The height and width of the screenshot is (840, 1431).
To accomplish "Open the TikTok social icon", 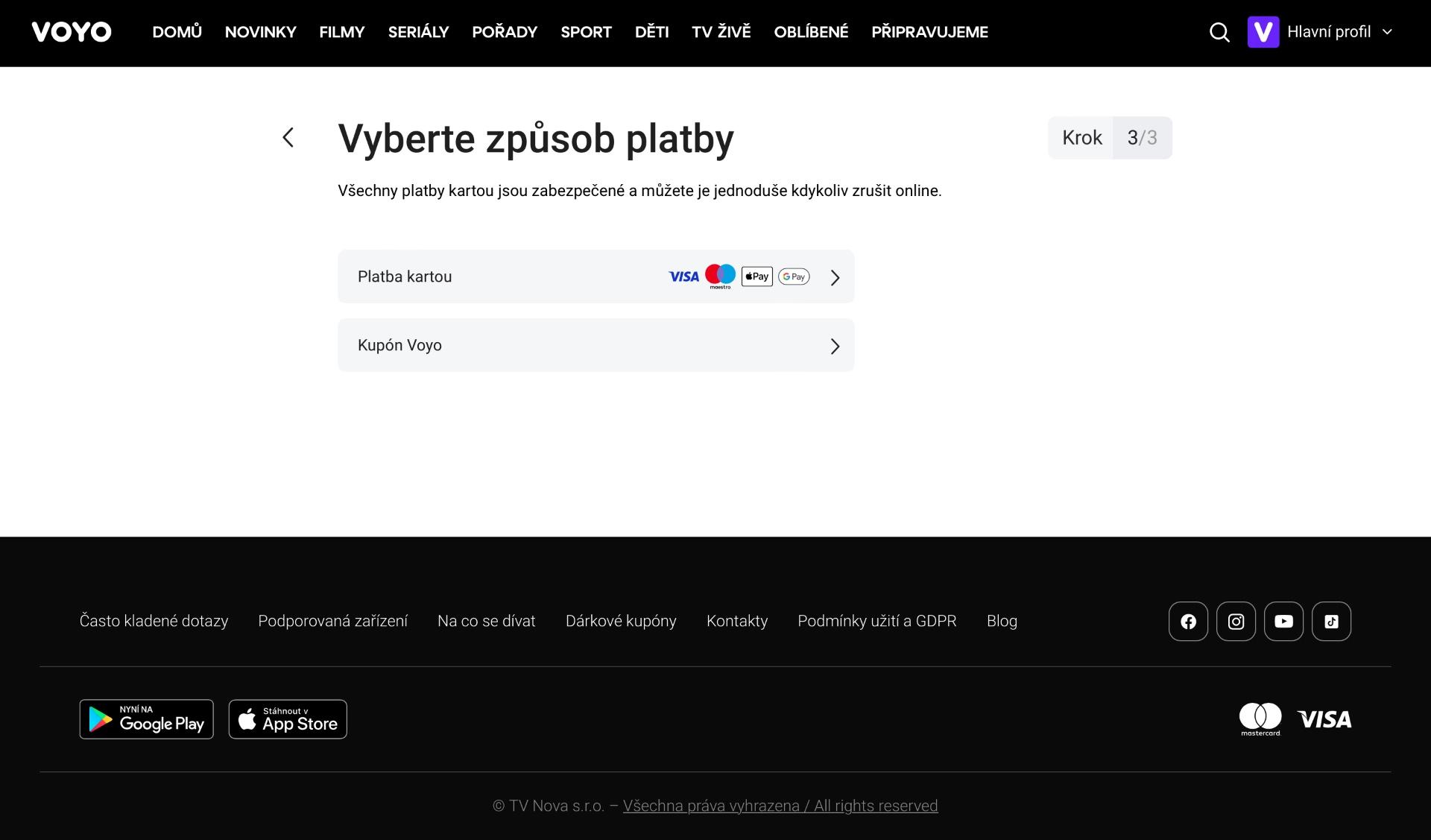I will [x=1331, y=621].
